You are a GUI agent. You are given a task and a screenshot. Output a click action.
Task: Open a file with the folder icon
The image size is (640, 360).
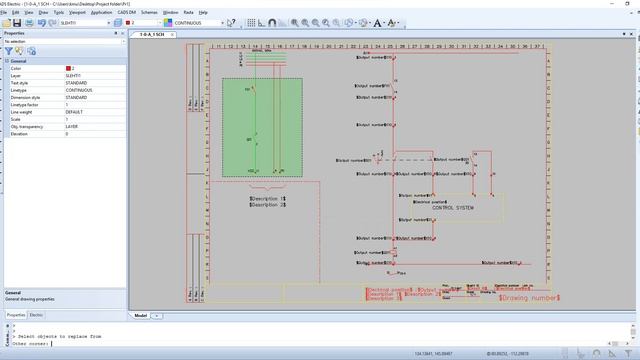[7, 23]
